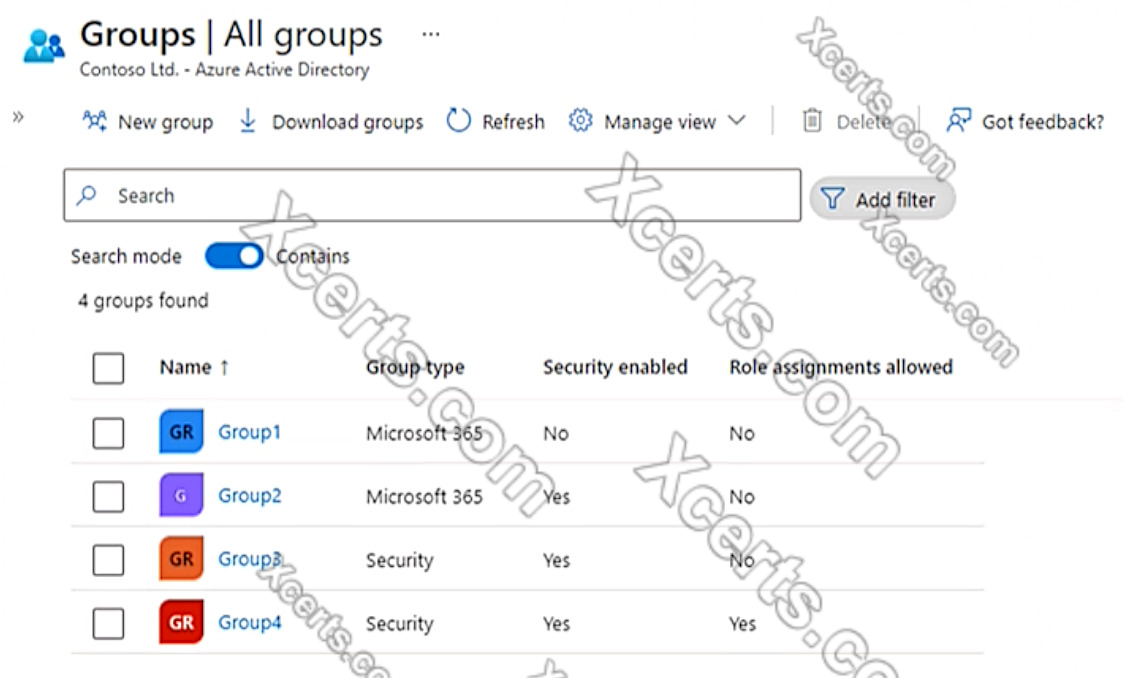Viewport: 1128px width, 678px height.
Task: Click the Add filter funnel icon
Action: click(832, 199)
